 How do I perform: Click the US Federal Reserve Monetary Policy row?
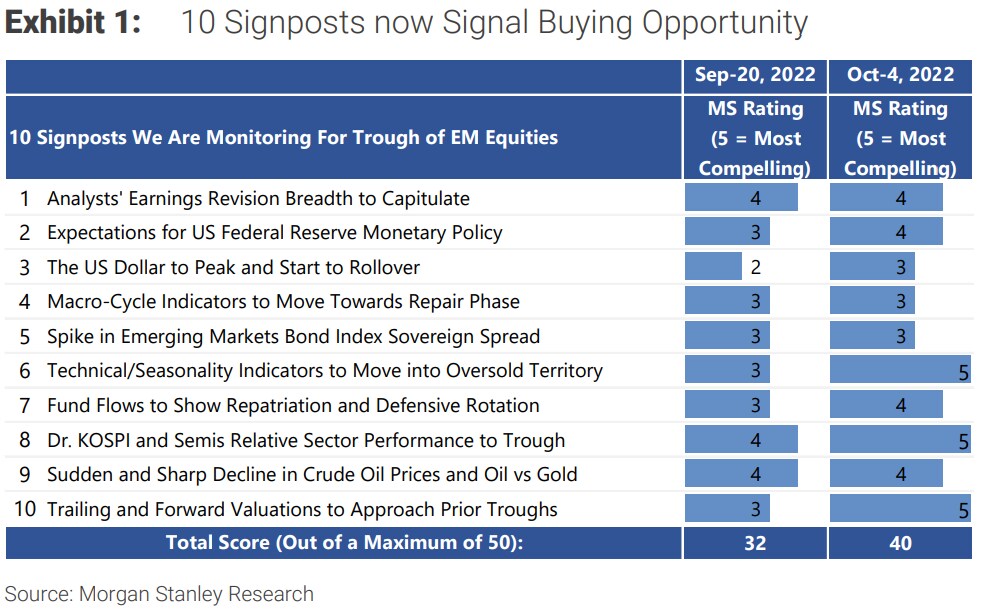[274, 233]
